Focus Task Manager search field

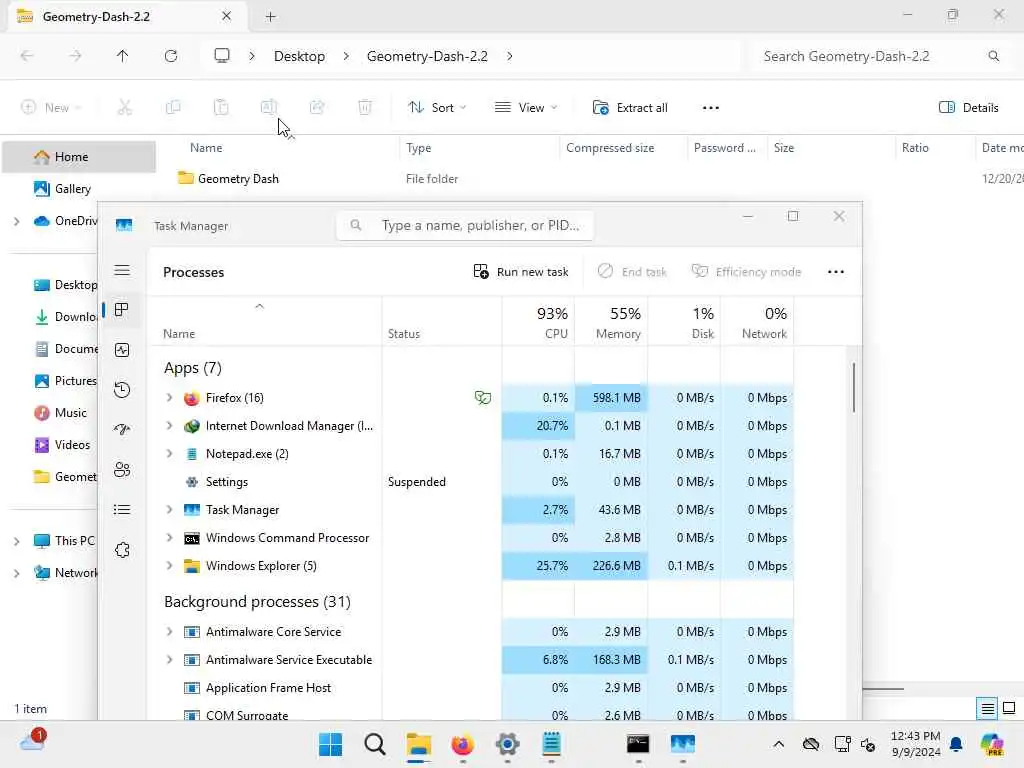click(x=465, y=225)
